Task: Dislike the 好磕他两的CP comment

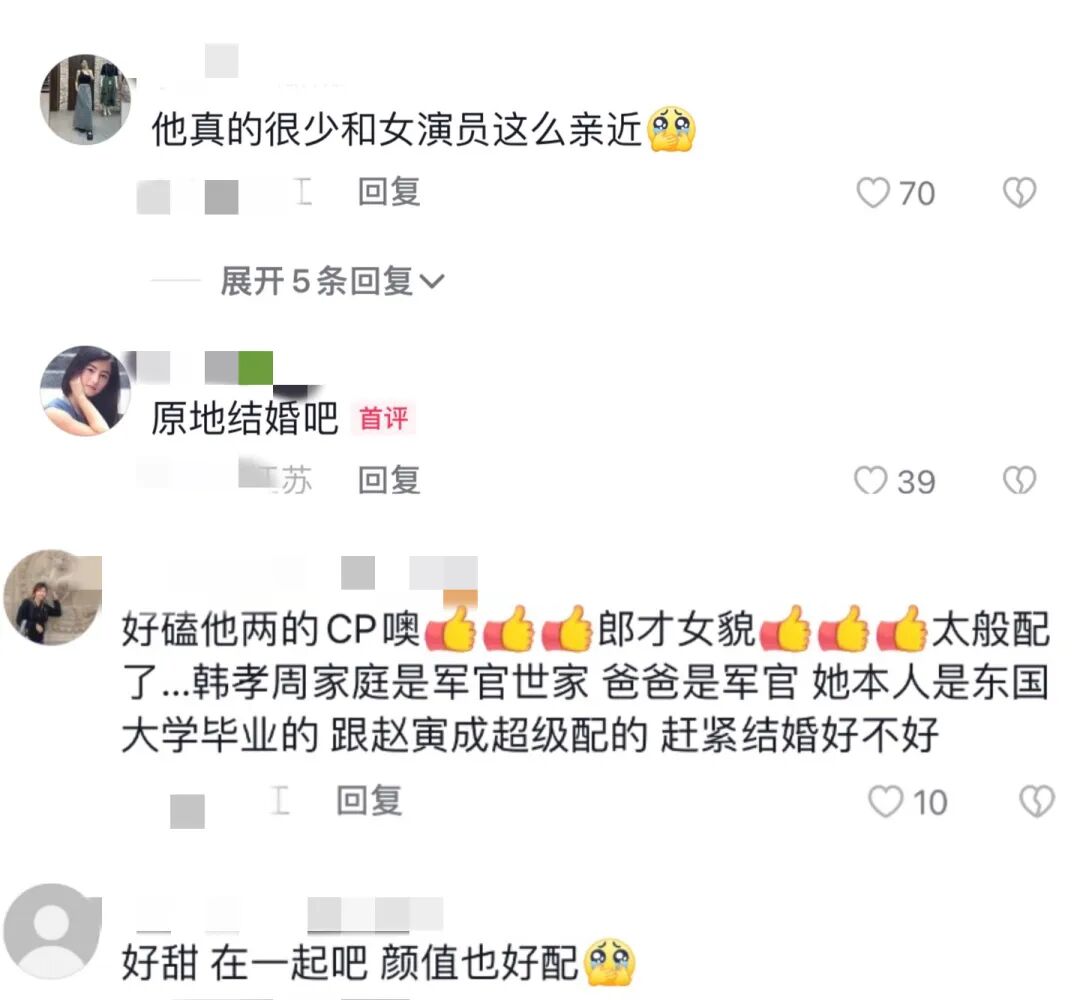Action: 1037,802
